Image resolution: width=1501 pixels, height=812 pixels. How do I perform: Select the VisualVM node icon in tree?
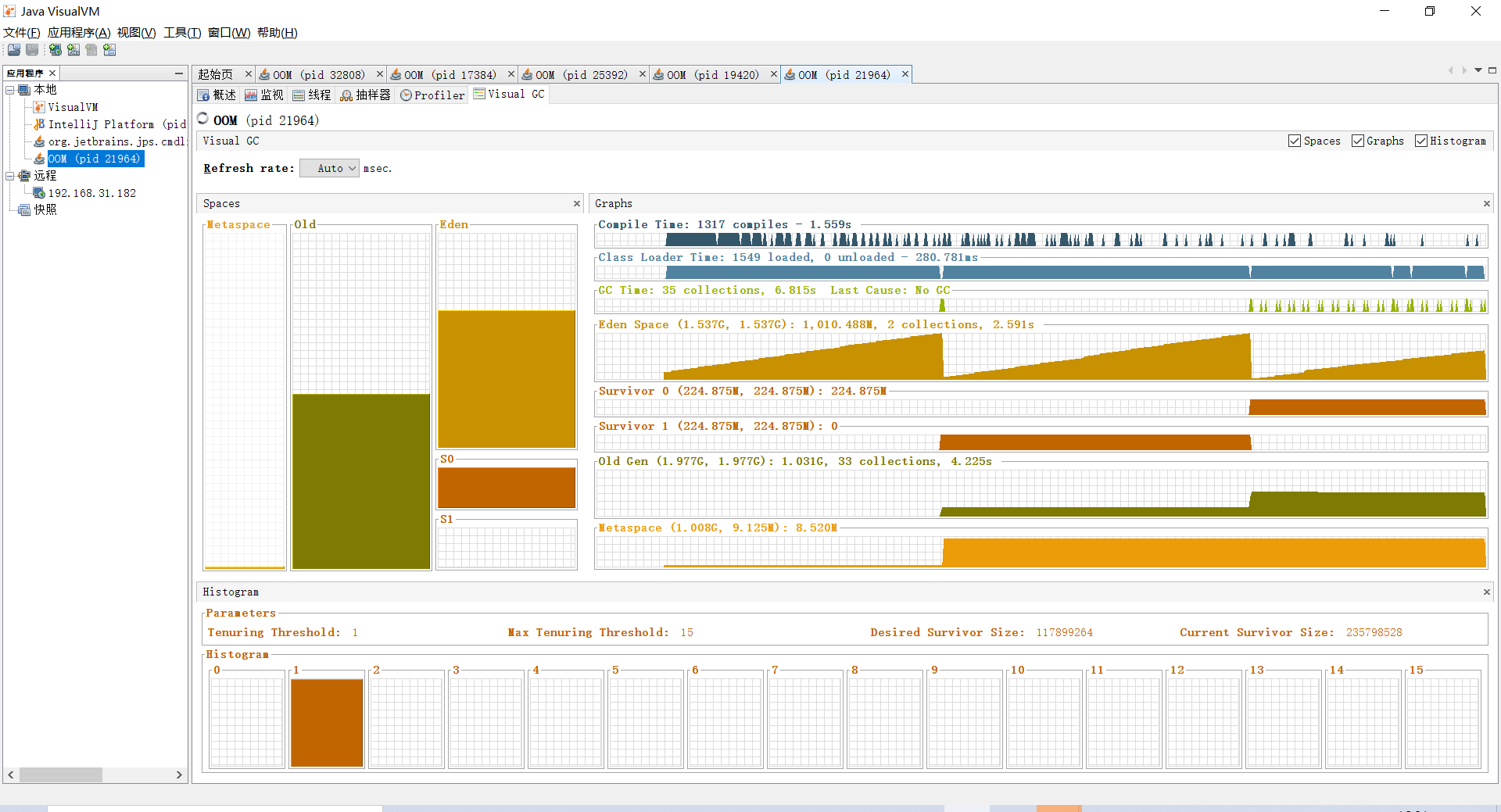[39, 107]
